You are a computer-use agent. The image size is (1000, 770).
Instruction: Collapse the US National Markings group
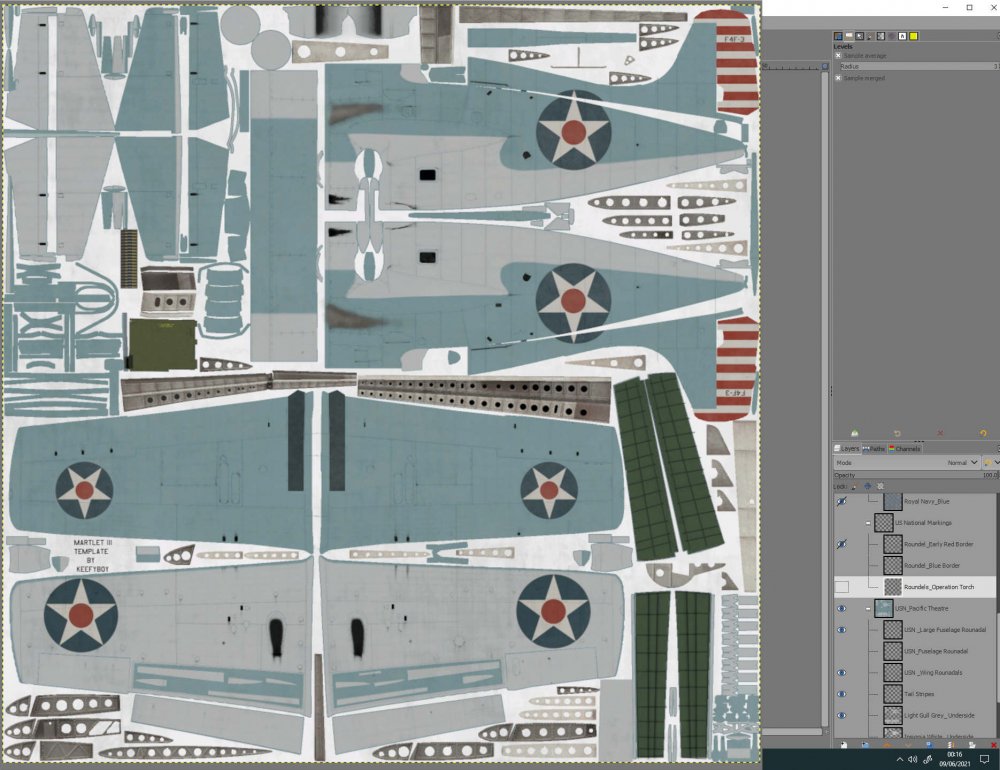click(868, 522)
